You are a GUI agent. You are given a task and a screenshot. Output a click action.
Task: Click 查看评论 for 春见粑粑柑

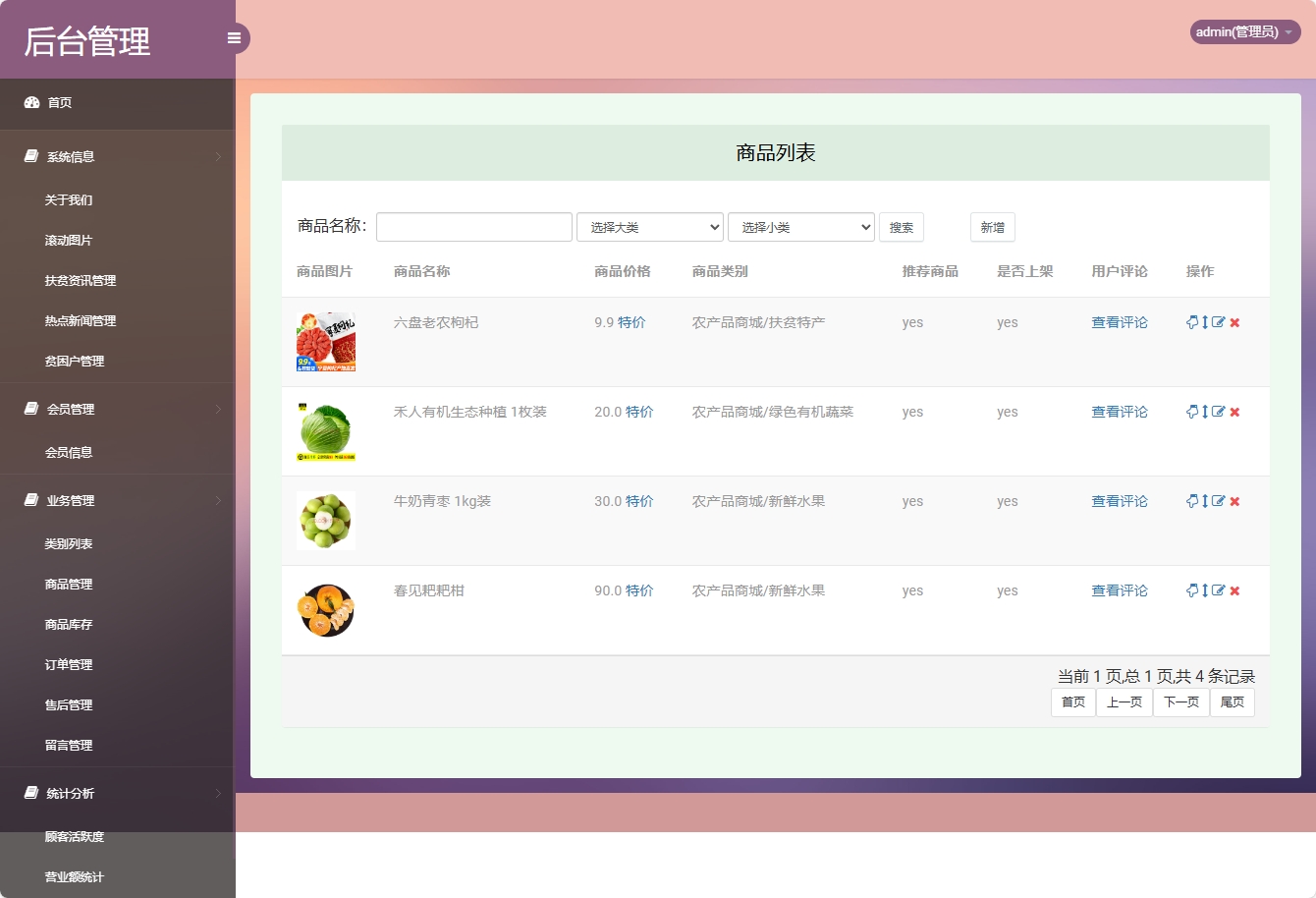[x=1120, y=590]
